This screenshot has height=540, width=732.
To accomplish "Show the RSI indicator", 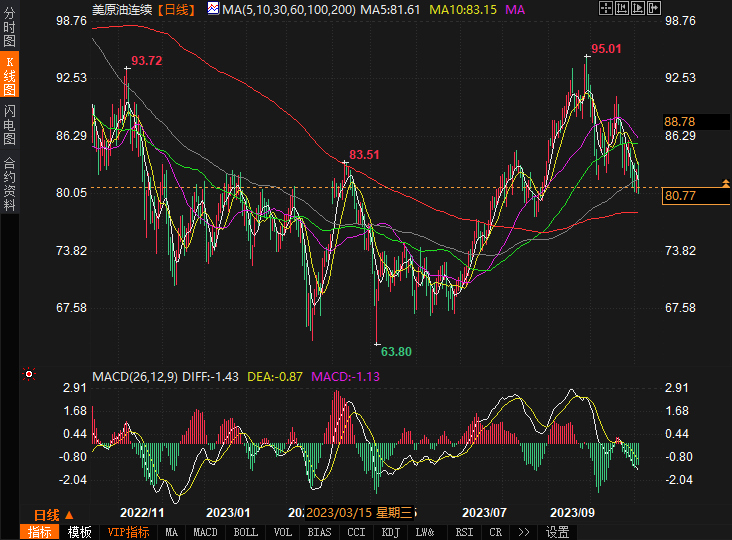I will 464,532.
